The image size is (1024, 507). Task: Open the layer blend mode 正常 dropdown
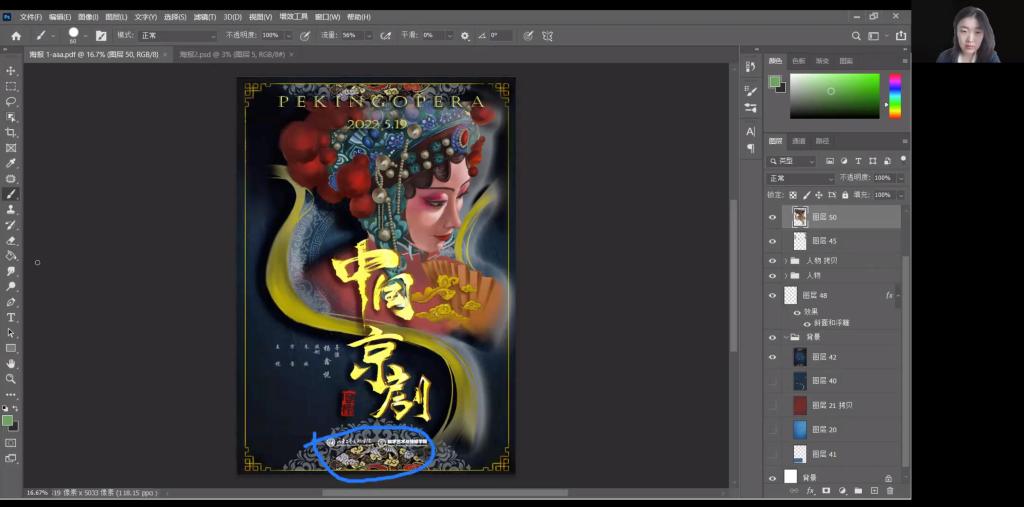click(x=800, y=178)
